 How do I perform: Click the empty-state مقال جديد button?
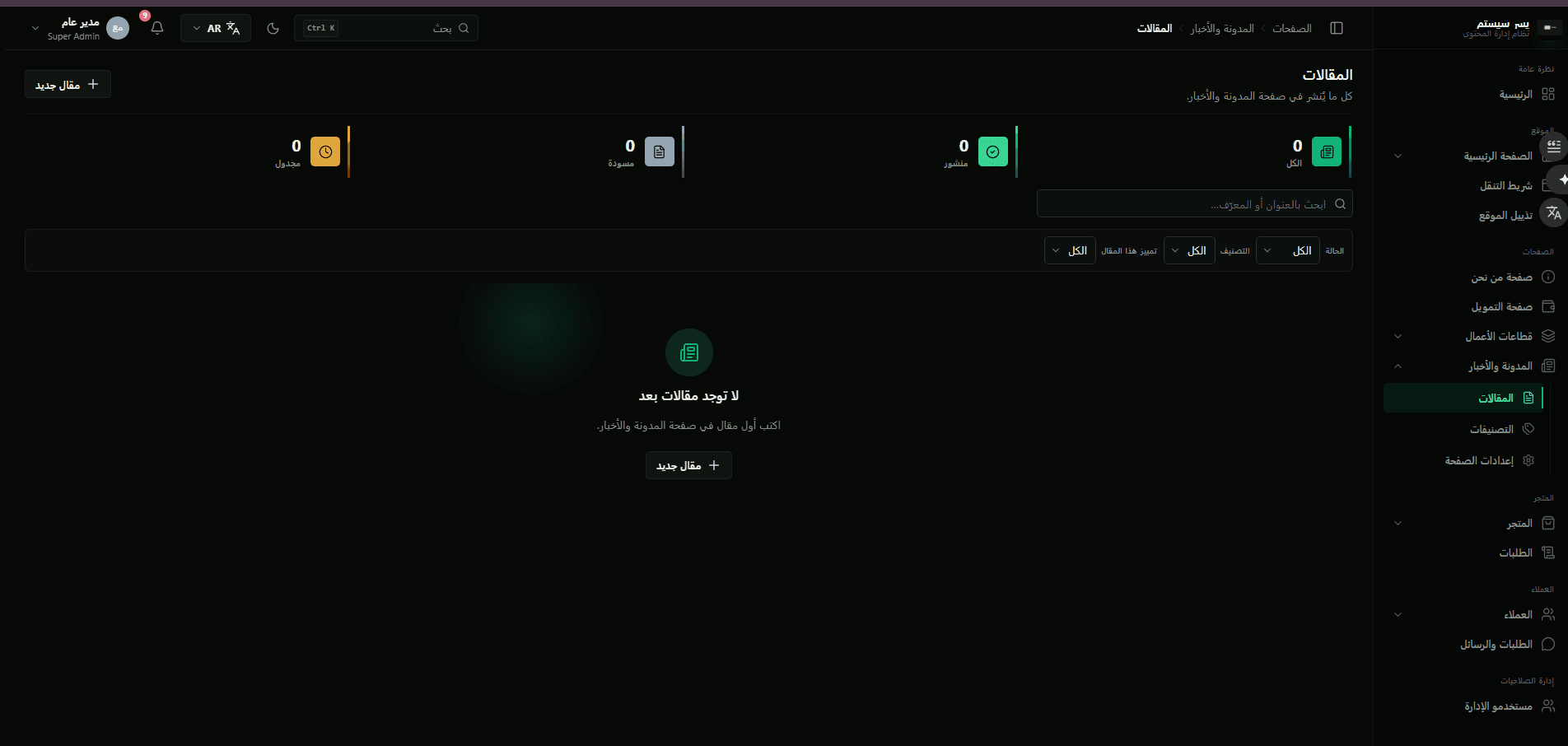point(688,465)
